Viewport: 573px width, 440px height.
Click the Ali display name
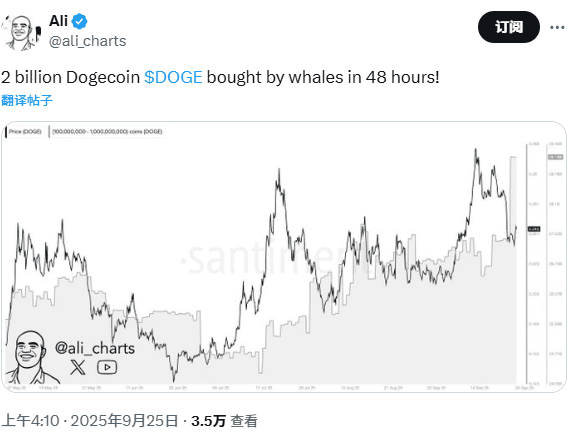(58, 21)
